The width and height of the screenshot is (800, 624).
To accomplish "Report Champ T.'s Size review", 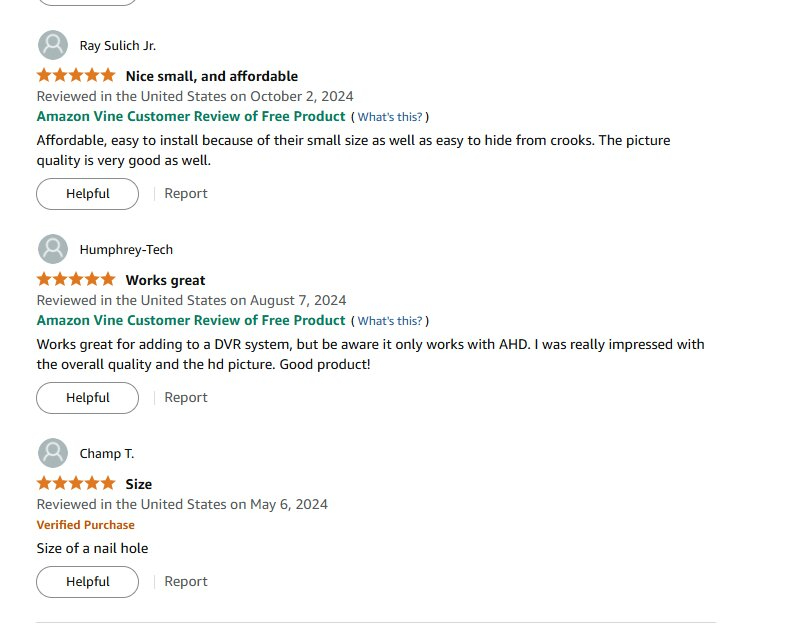I will click(186, 581).
